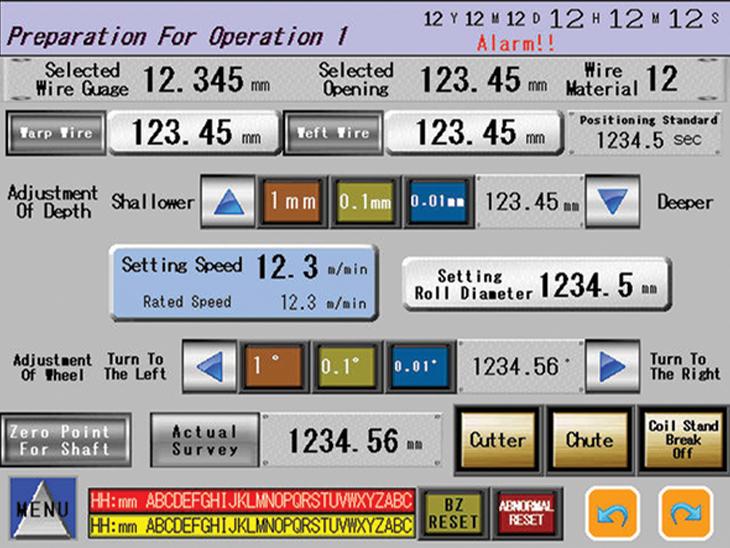This screenshot has height=548, width=730.
Task: Select the 1mm depth step
Action: click(x=291, y=202)
